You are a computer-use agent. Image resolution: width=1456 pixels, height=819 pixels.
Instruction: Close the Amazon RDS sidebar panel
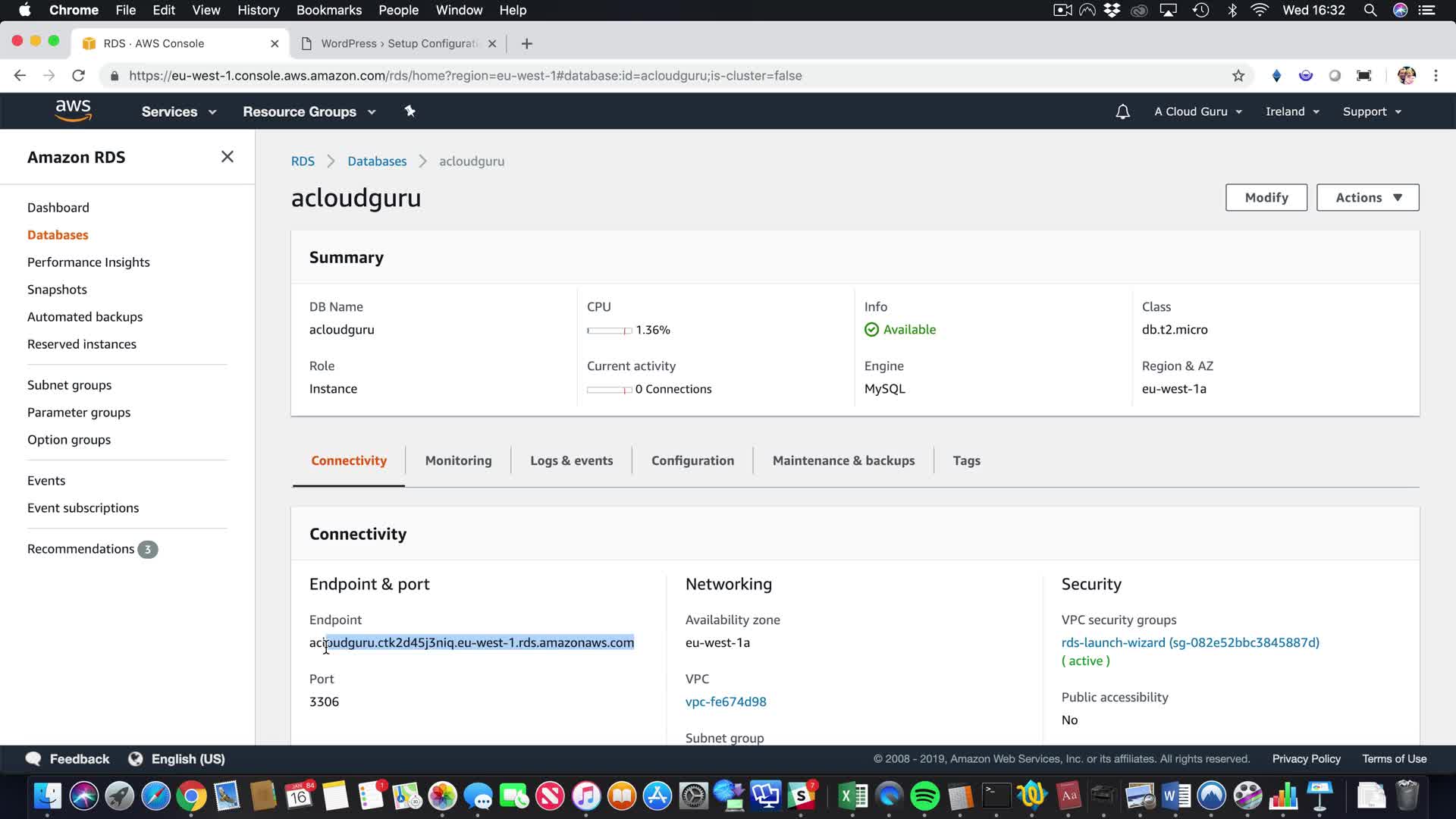227,157
